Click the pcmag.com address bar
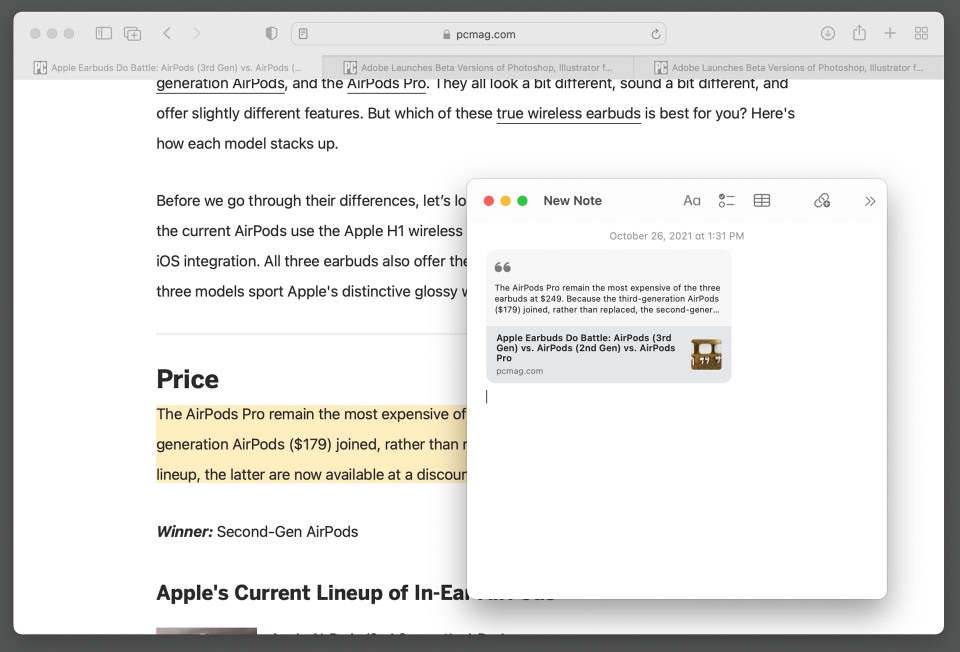Image resolution: width=960 pixels, height=652 pixels. 479,34
